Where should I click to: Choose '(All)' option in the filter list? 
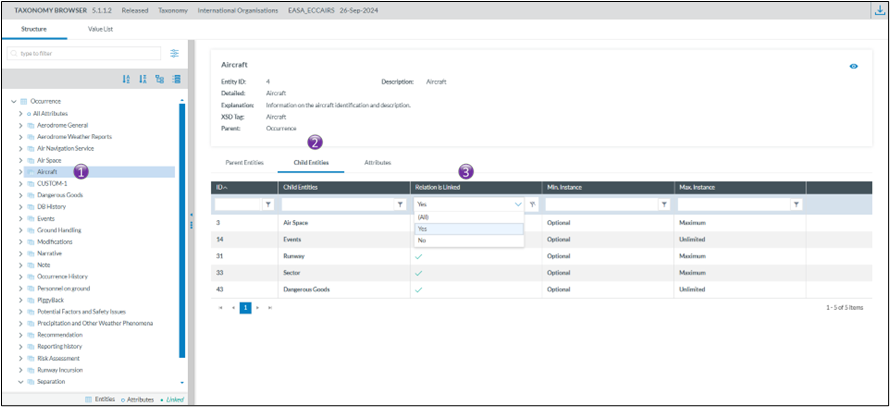coord(424,216)
